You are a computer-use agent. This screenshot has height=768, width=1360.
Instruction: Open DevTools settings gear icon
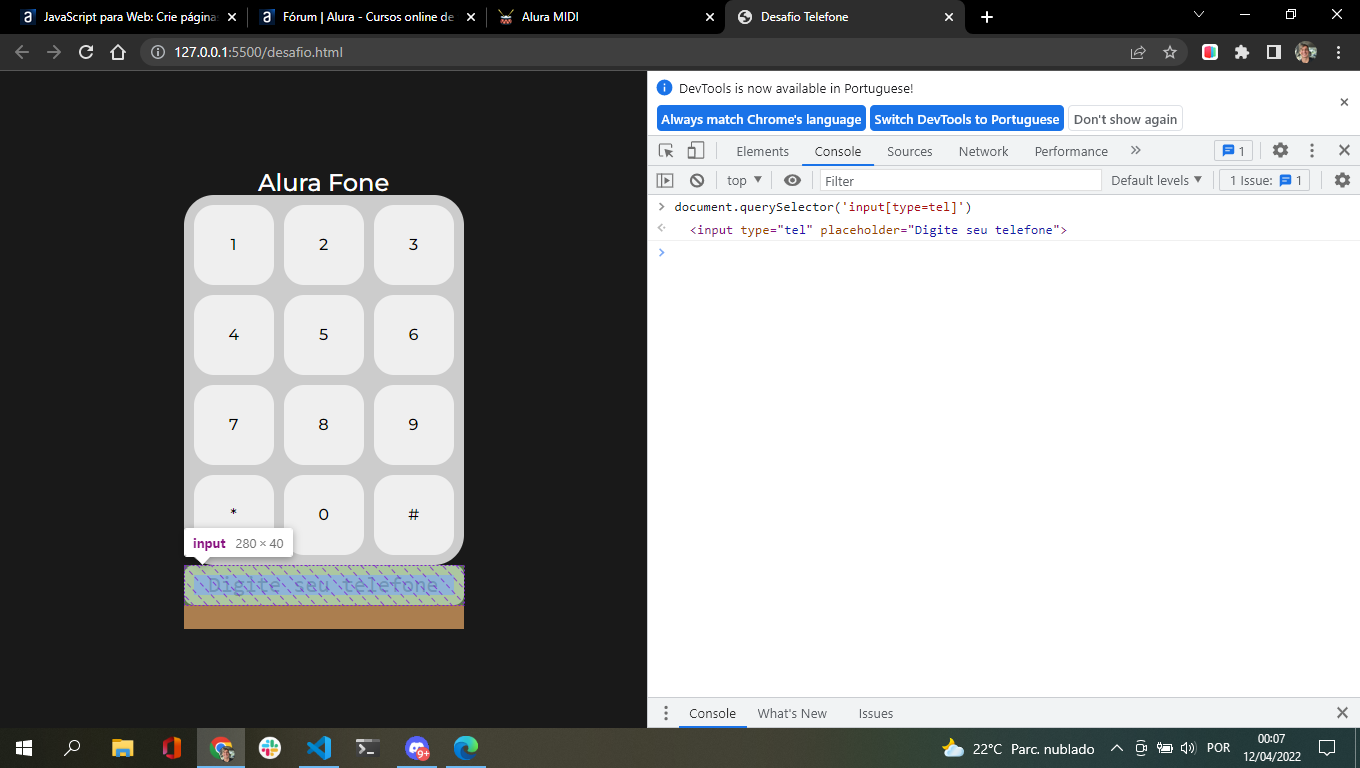1280,151
